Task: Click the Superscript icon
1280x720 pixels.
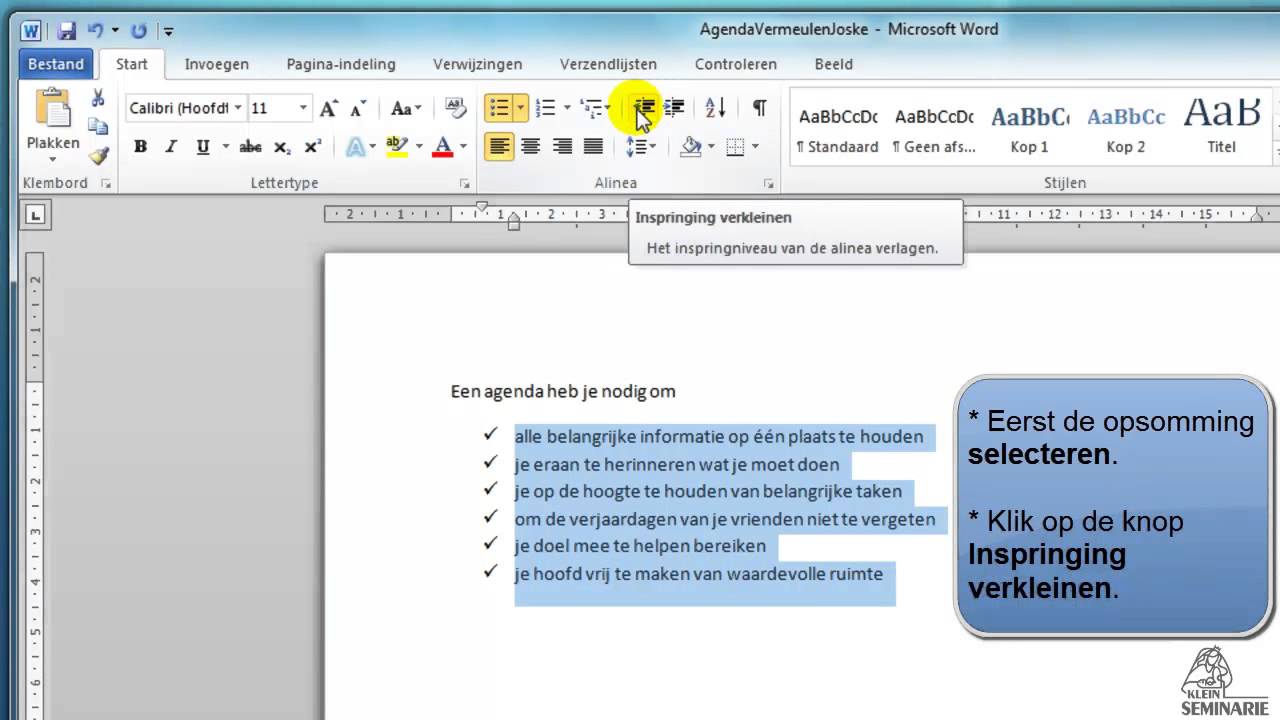Action: [x=312, y=147]
